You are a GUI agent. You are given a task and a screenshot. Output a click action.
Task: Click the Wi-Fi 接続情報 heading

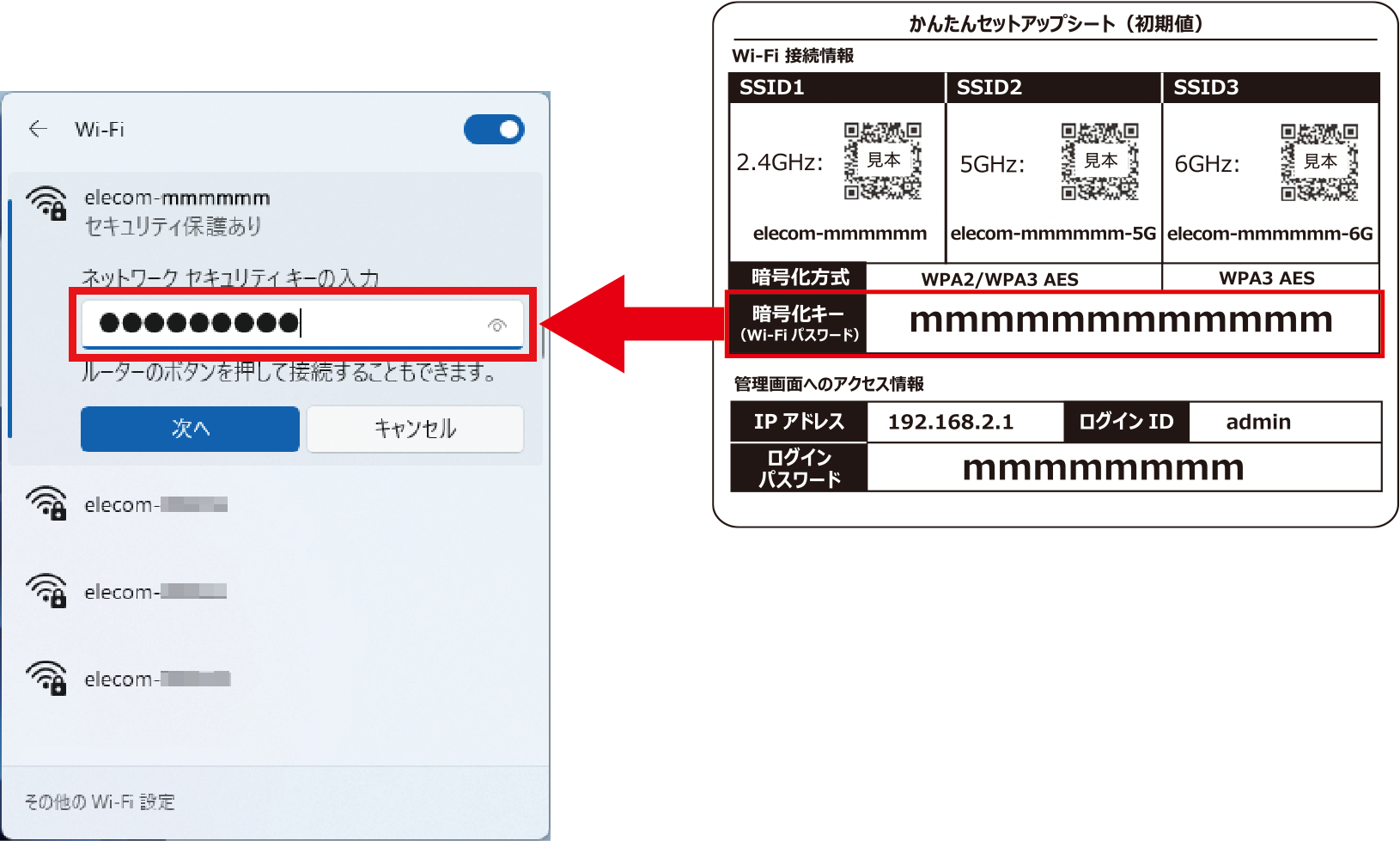coord(793,56)
